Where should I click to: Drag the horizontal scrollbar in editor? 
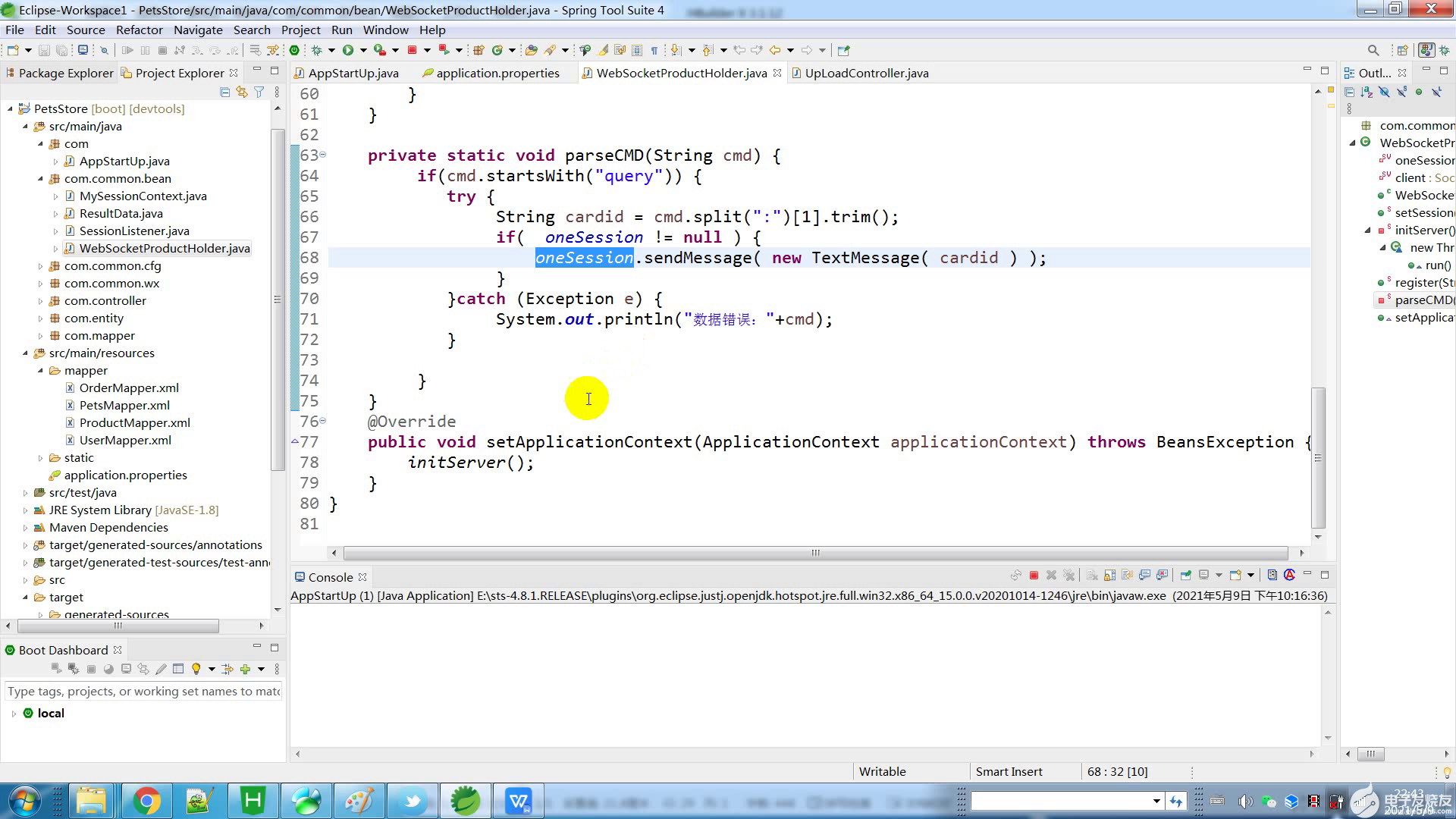pos(817,553)
